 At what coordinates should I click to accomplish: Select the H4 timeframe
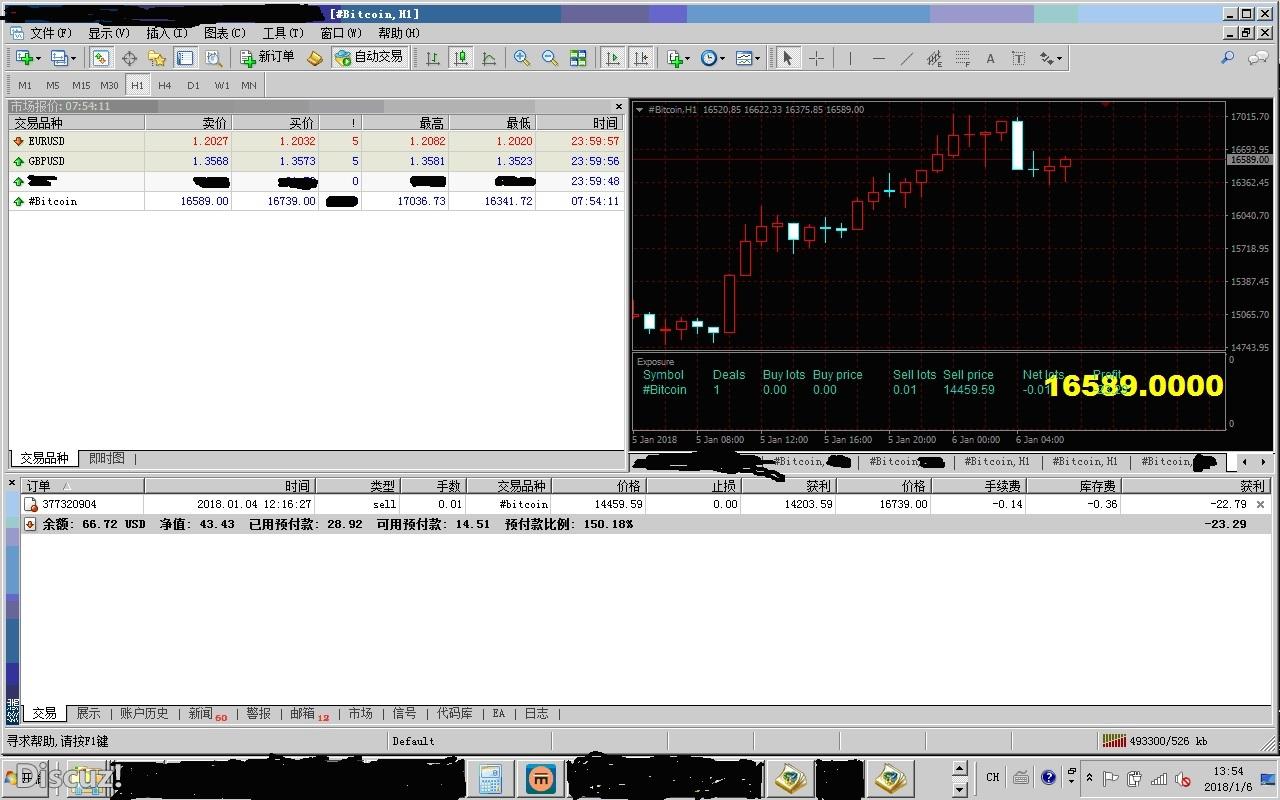[x=165, y=85]
